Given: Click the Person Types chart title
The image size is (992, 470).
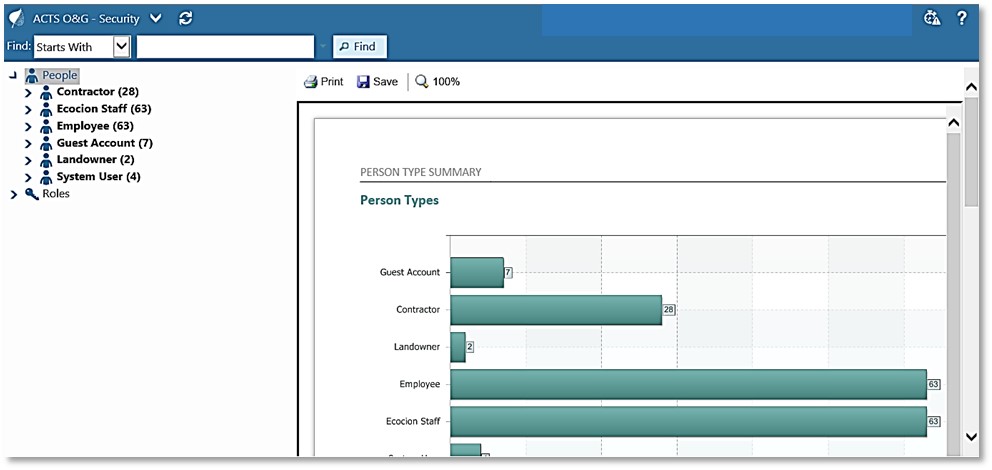Looking at the screenshot, I should (399, 201).
